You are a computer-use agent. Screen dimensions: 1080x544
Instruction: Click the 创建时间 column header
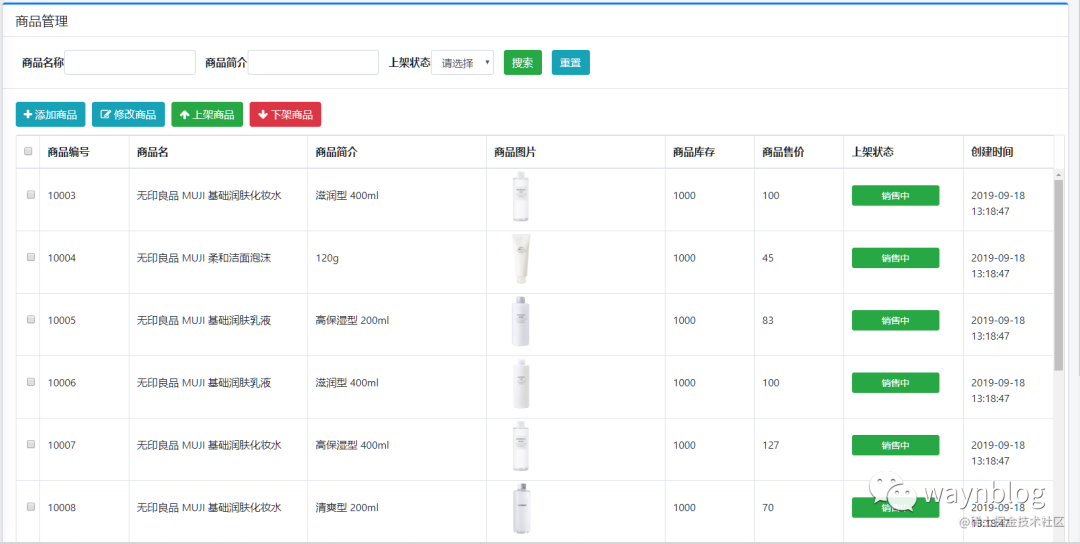pos(992,152)
